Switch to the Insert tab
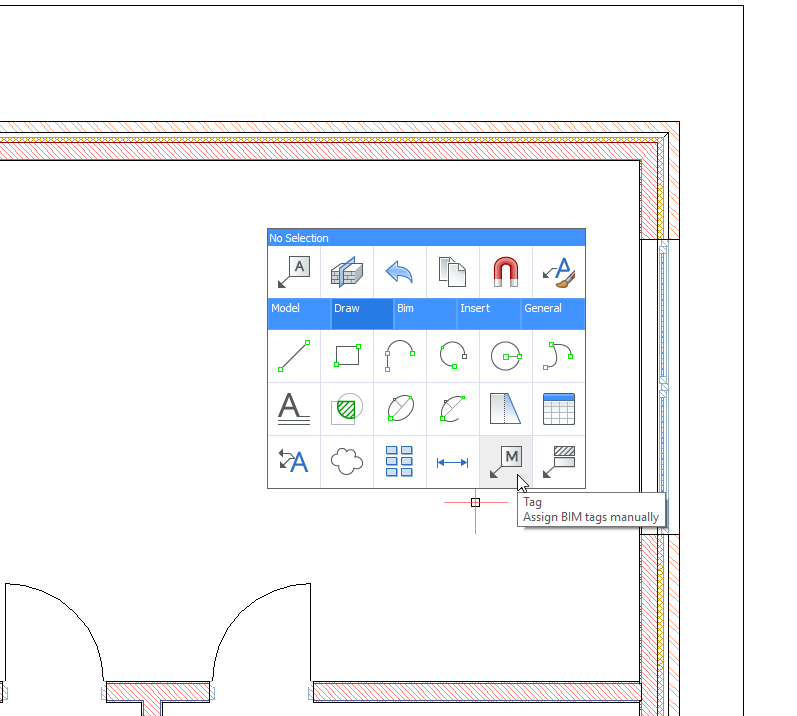The image size is (797, 716). coord(488,313)
